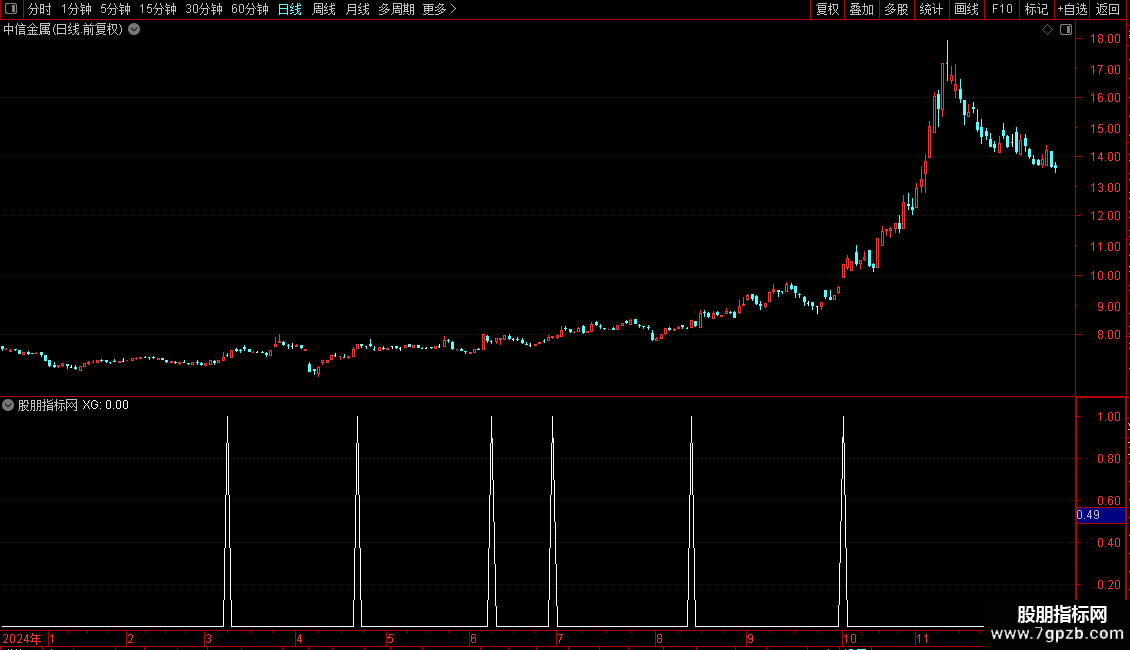
Task: Select the 30分钟 period
Action: click(x=204, y=9)
